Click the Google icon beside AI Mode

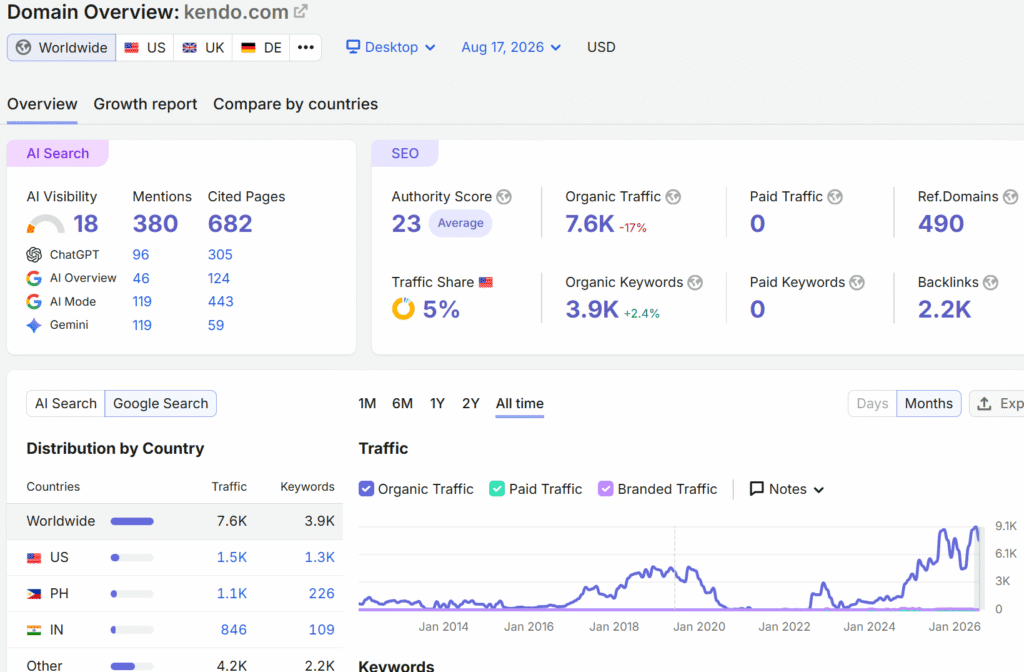click(x=34, y=302)
